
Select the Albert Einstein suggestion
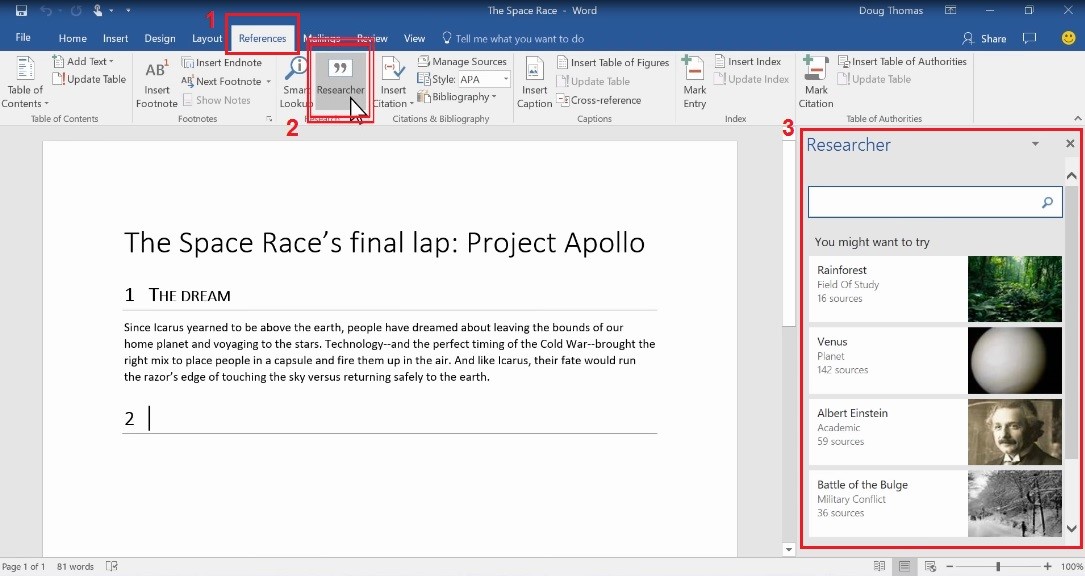[x=935, y=431]
